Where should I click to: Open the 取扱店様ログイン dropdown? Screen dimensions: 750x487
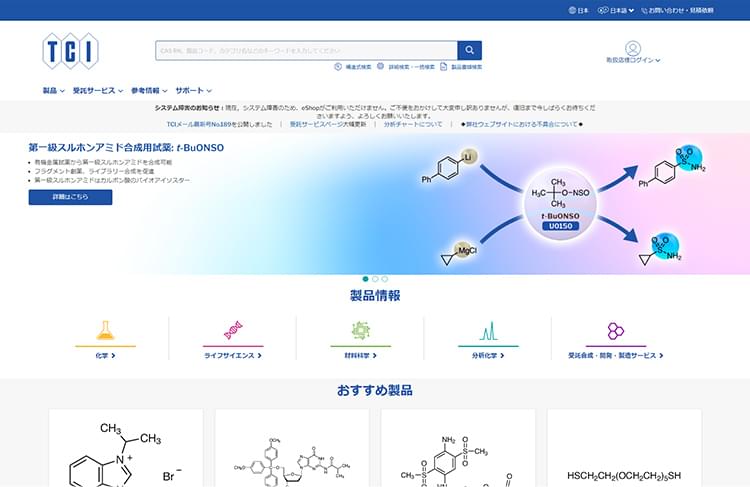(633, 60)
